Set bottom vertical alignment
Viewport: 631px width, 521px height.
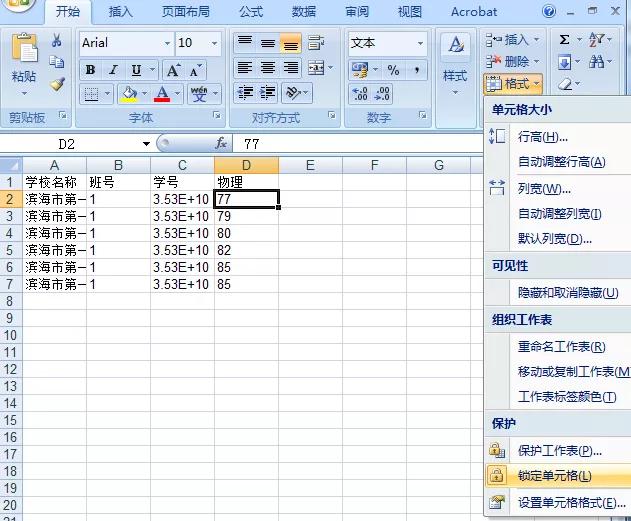pos(291,43)
